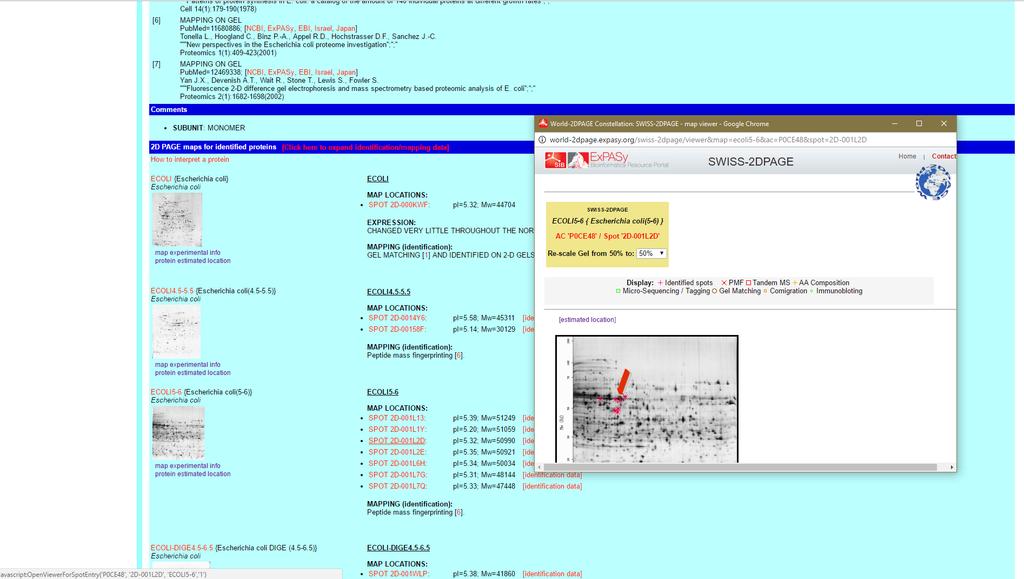Click Japan link in reference 7
This screenshot has height=579, width=1024.
pyautogui.click(x=346, y=72)
